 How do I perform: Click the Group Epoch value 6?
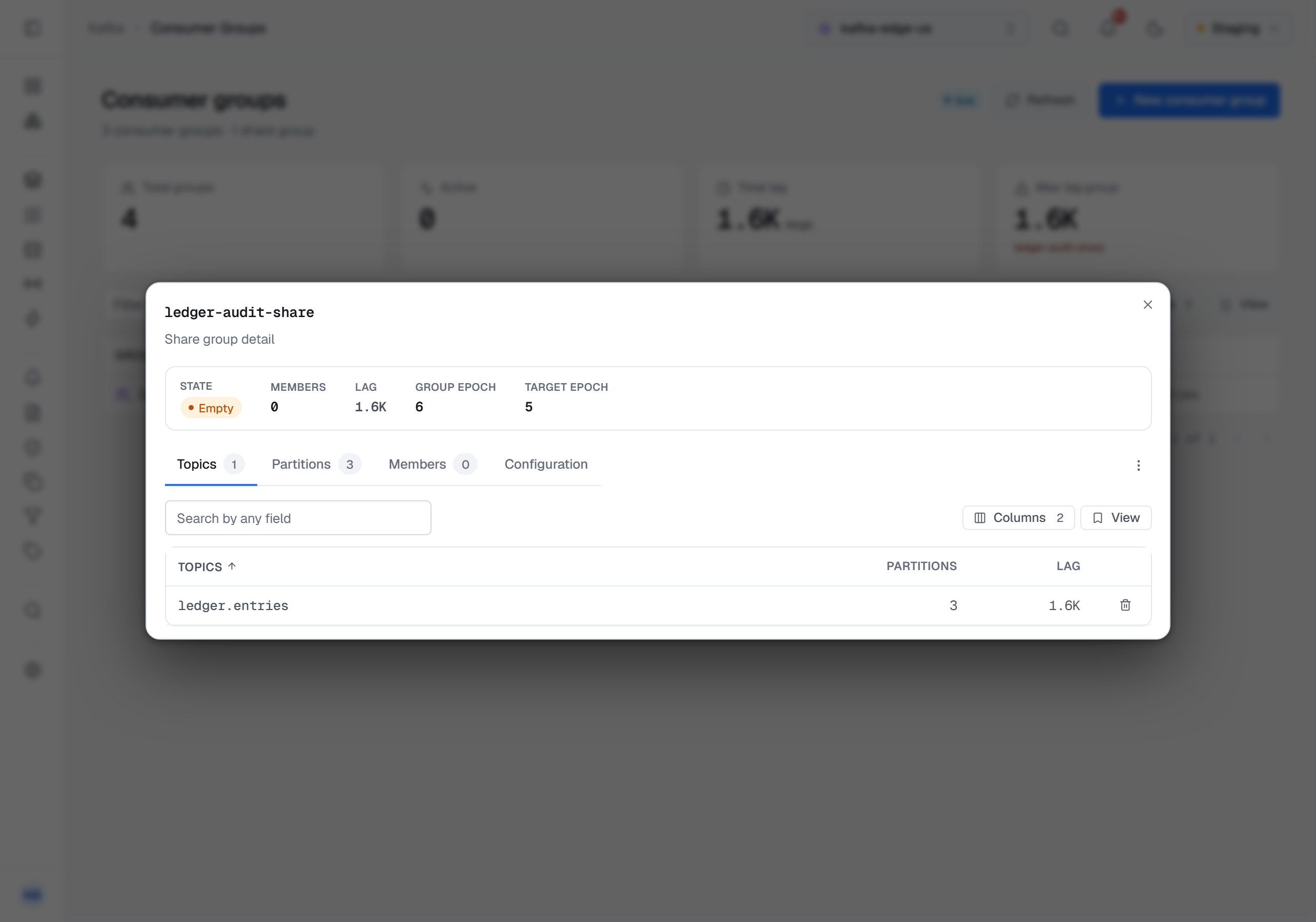419,407
